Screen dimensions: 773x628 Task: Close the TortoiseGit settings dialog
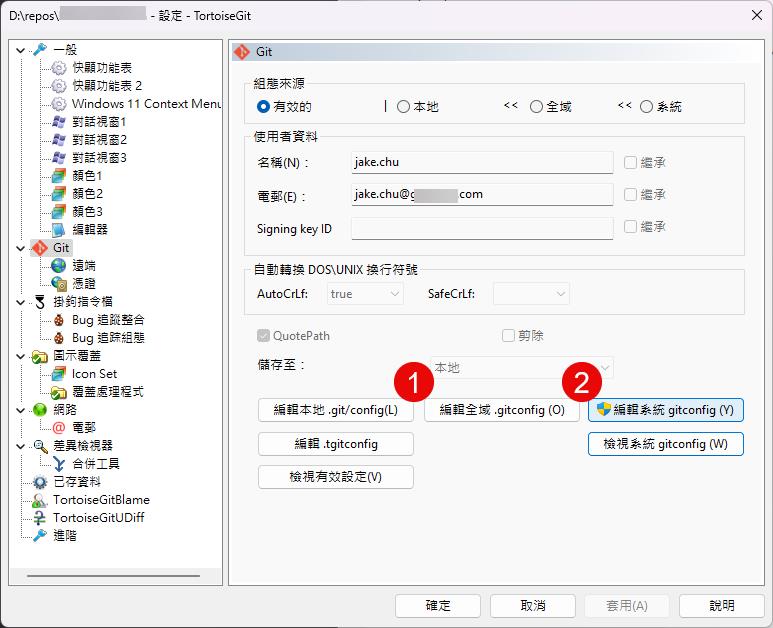pyautogui.click(x=757, y=15)
